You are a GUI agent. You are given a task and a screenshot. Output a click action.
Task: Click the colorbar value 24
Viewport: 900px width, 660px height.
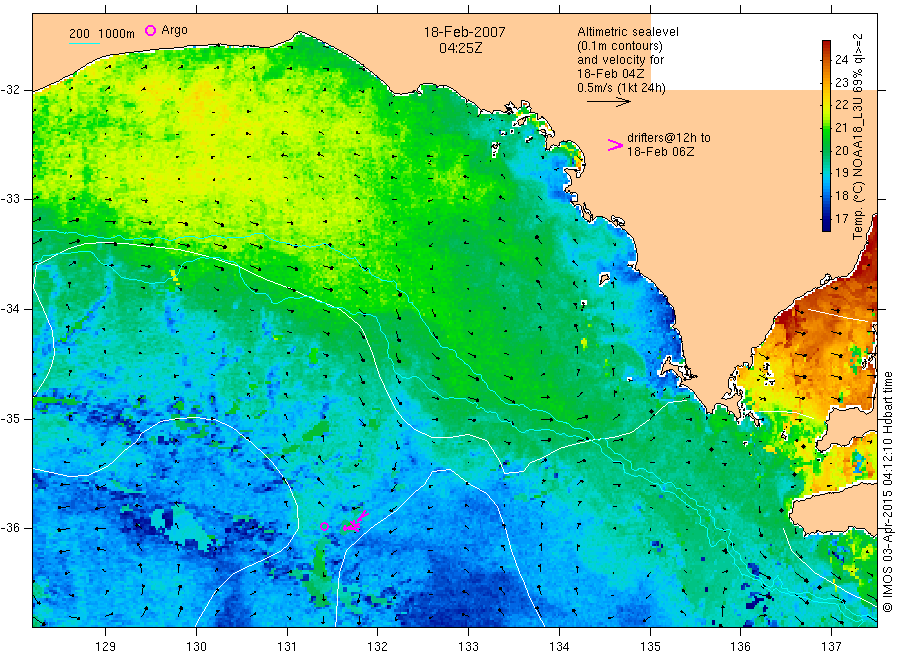pos(841,60)
